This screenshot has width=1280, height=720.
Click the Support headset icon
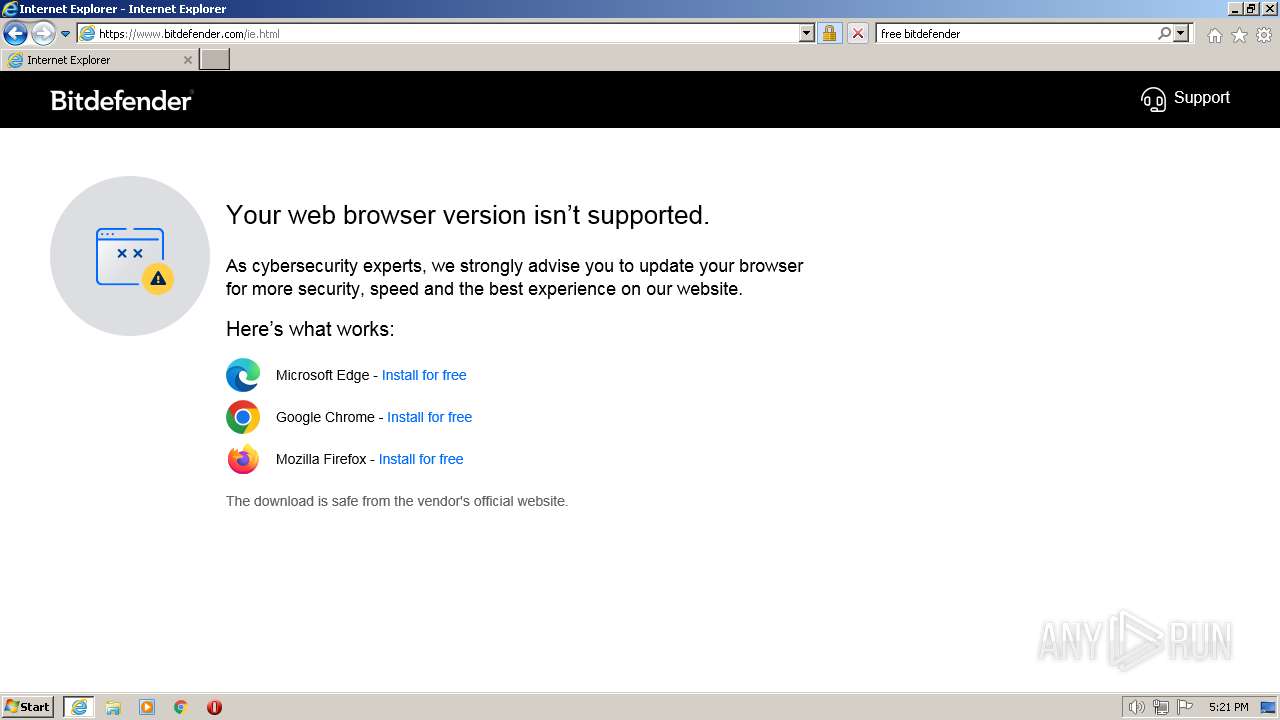[x=1153, y=99]
